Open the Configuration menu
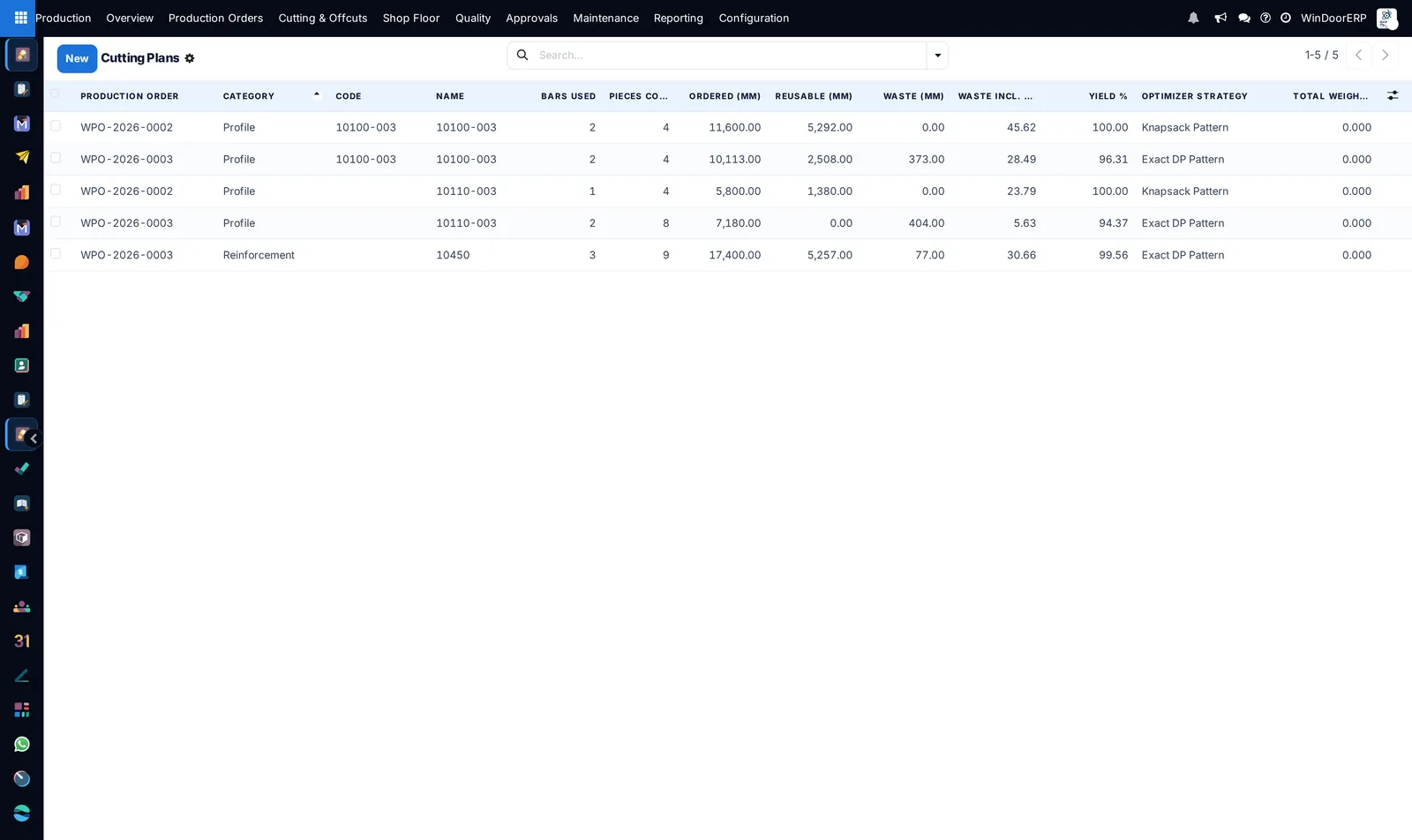 point(754,18)
